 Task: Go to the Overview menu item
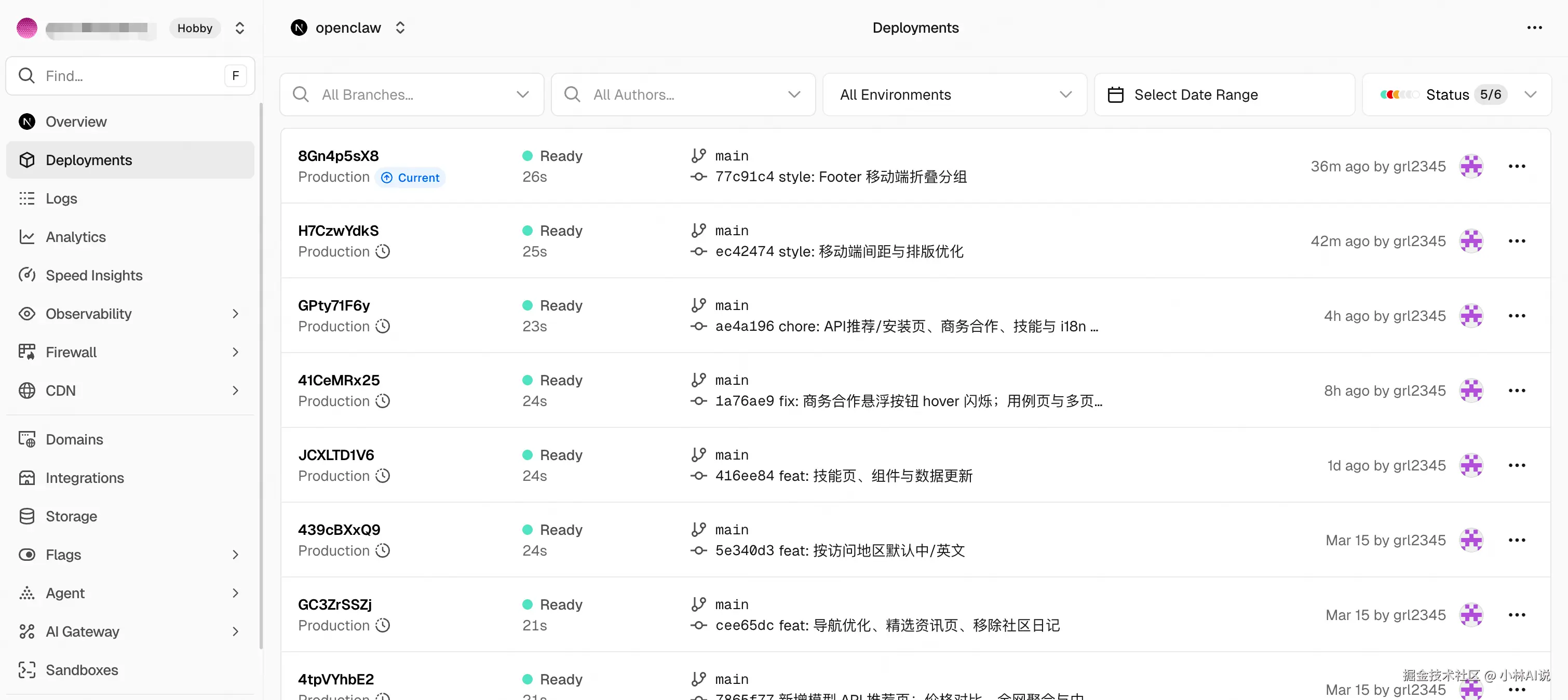[76, 122]
